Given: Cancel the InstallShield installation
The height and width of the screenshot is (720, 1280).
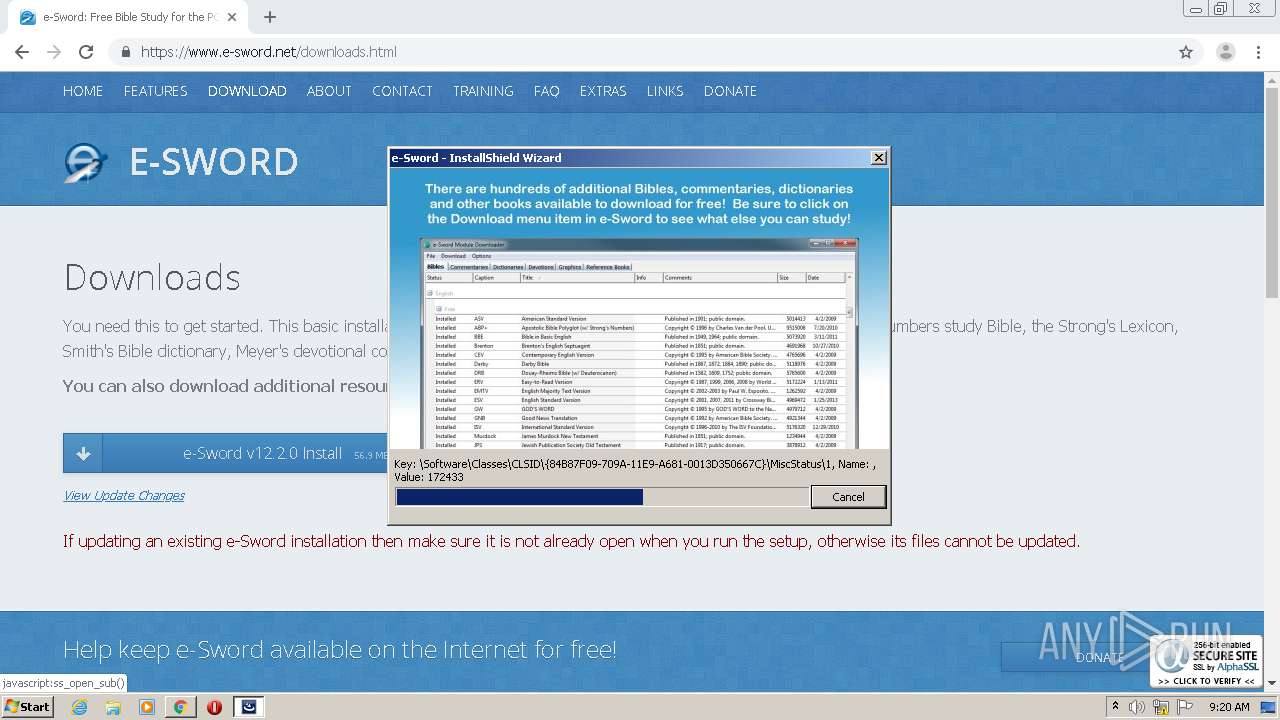Looking at the screenshot, I should point(848,497).
